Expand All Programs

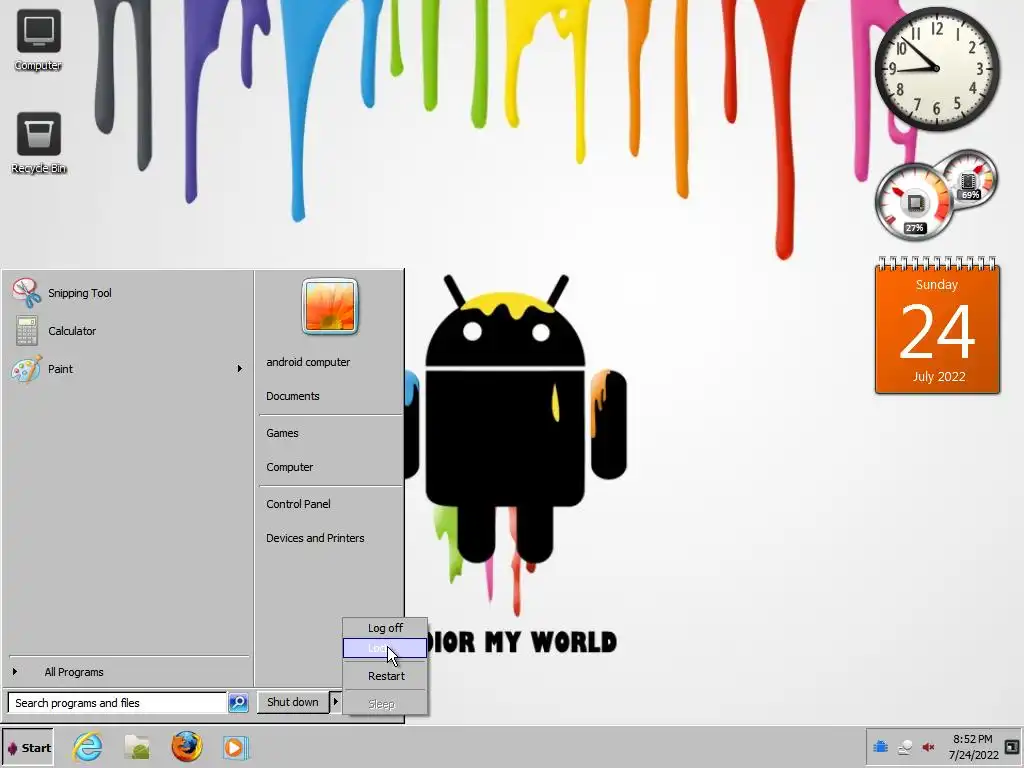(x=128, y=672)
